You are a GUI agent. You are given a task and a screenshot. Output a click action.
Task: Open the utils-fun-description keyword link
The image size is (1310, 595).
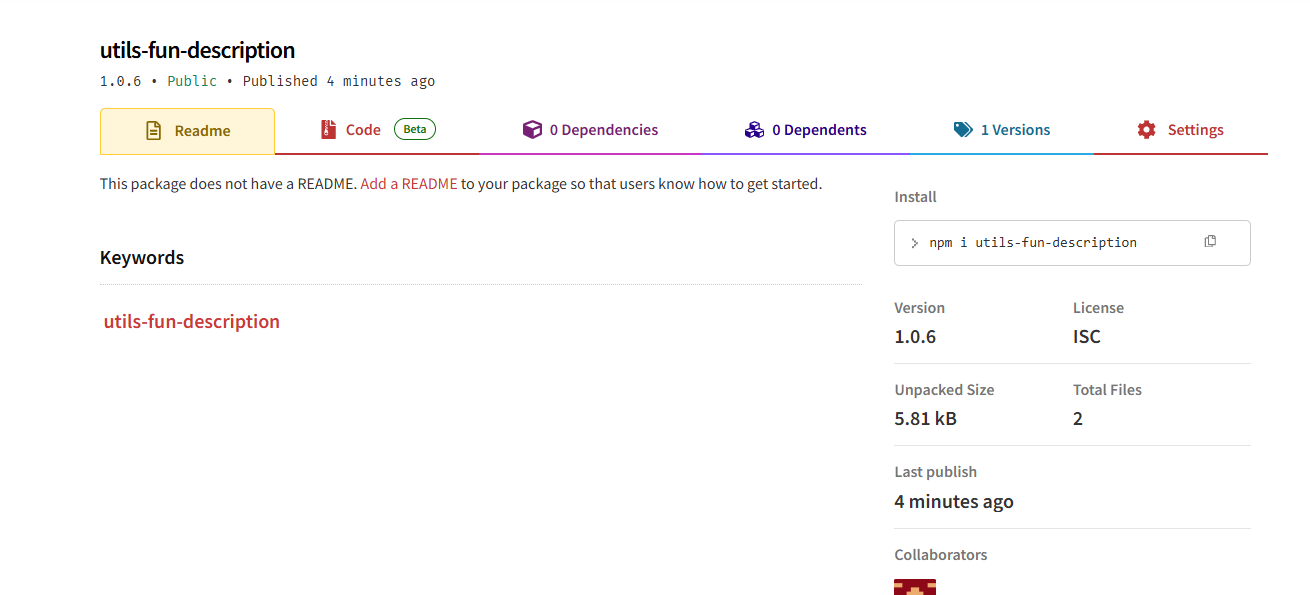tap(192, 322)
